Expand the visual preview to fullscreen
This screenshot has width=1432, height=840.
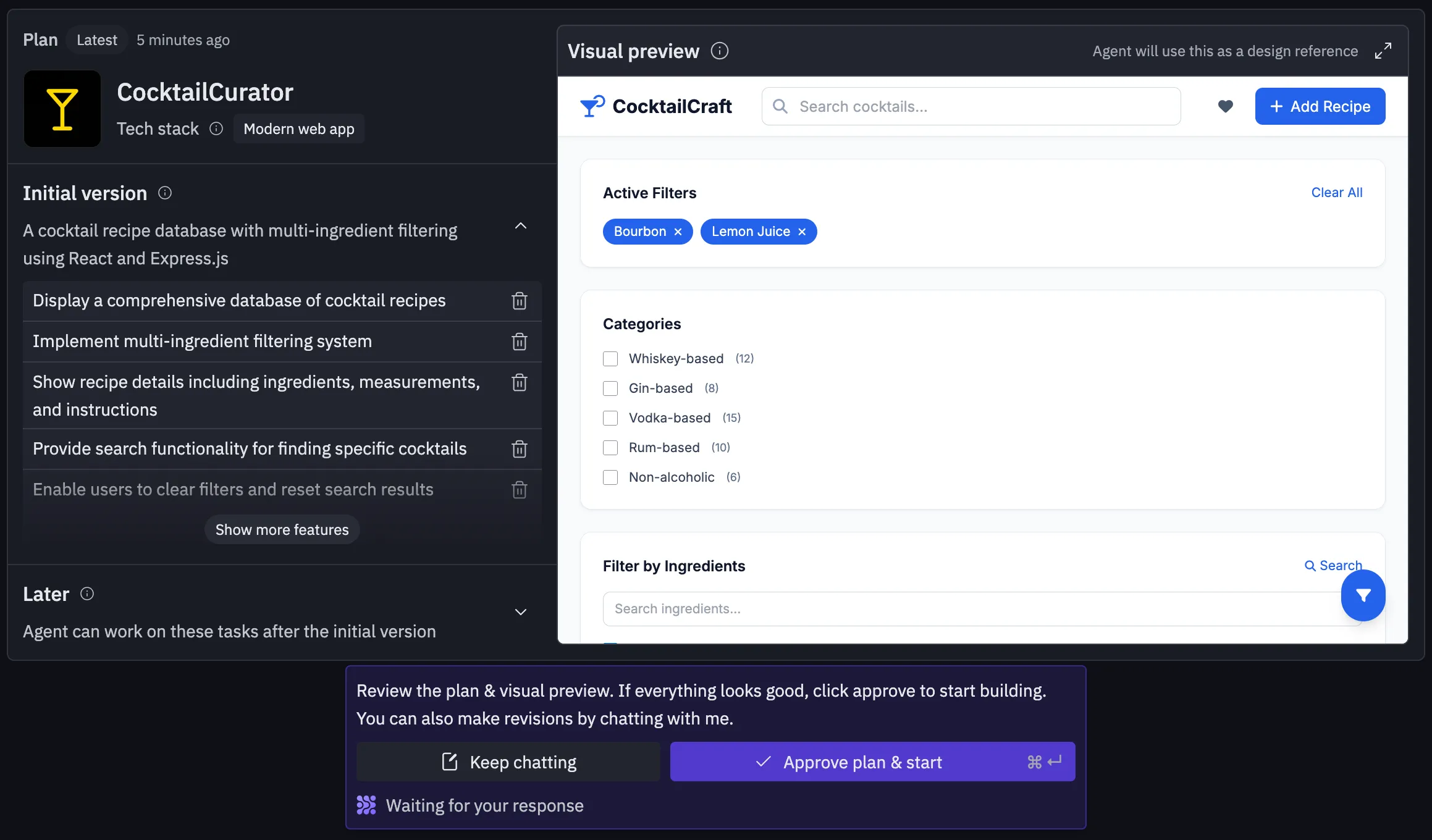[x=1383, y=51]
